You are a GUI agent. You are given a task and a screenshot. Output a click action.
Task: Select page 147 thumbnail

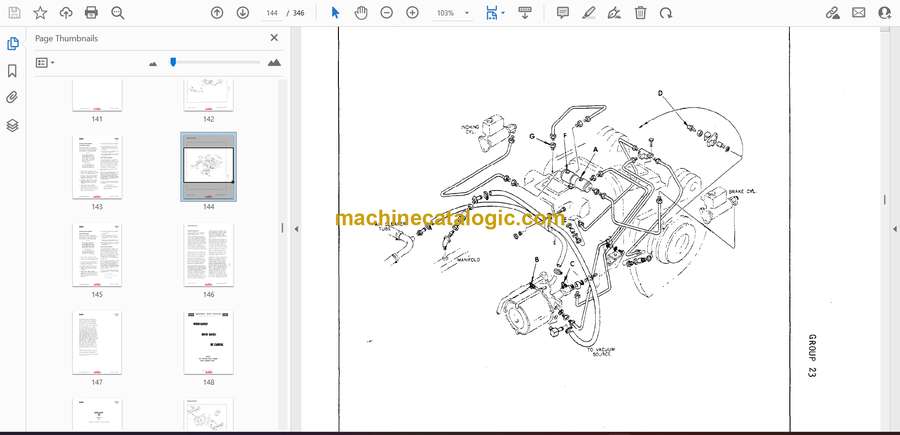(97, 343)
